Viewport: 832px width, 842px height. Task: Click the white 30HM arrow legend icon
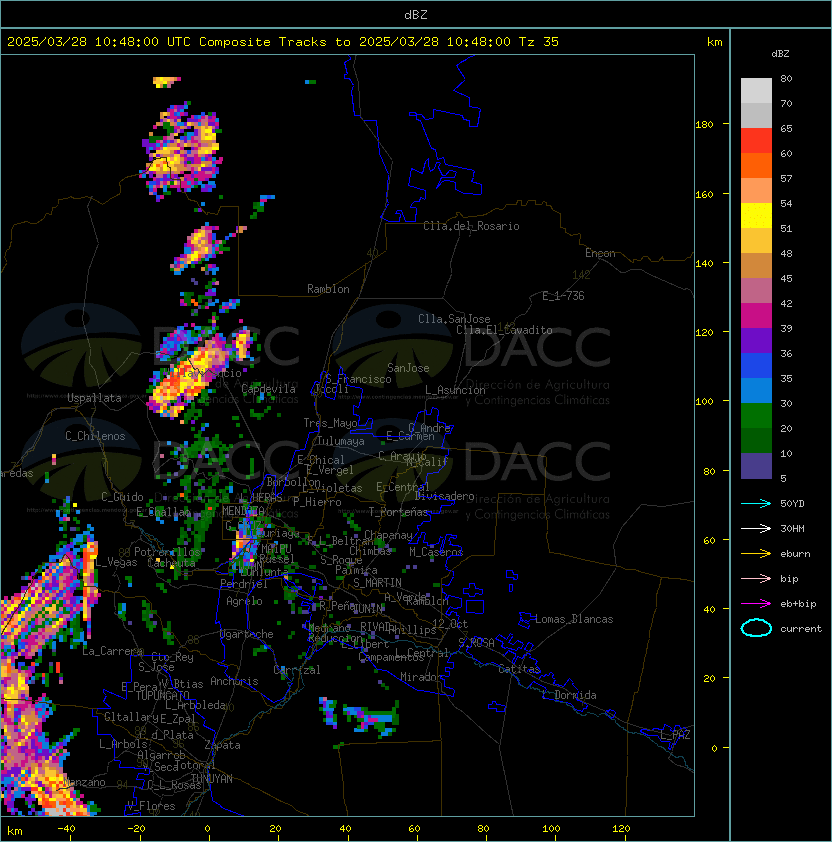(756, 528)
